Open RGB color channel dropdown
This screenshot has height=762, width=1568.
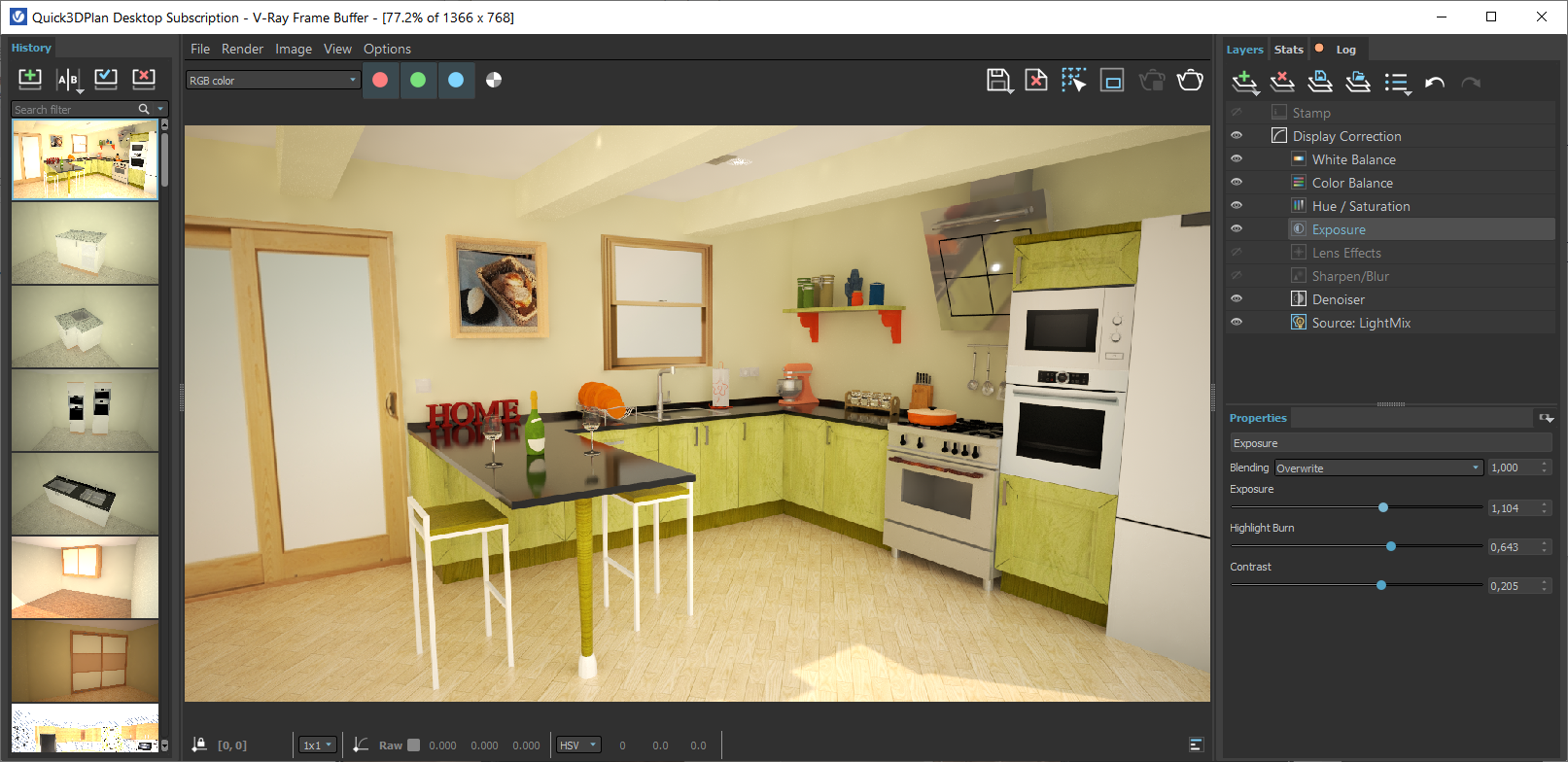pos(273,80)
